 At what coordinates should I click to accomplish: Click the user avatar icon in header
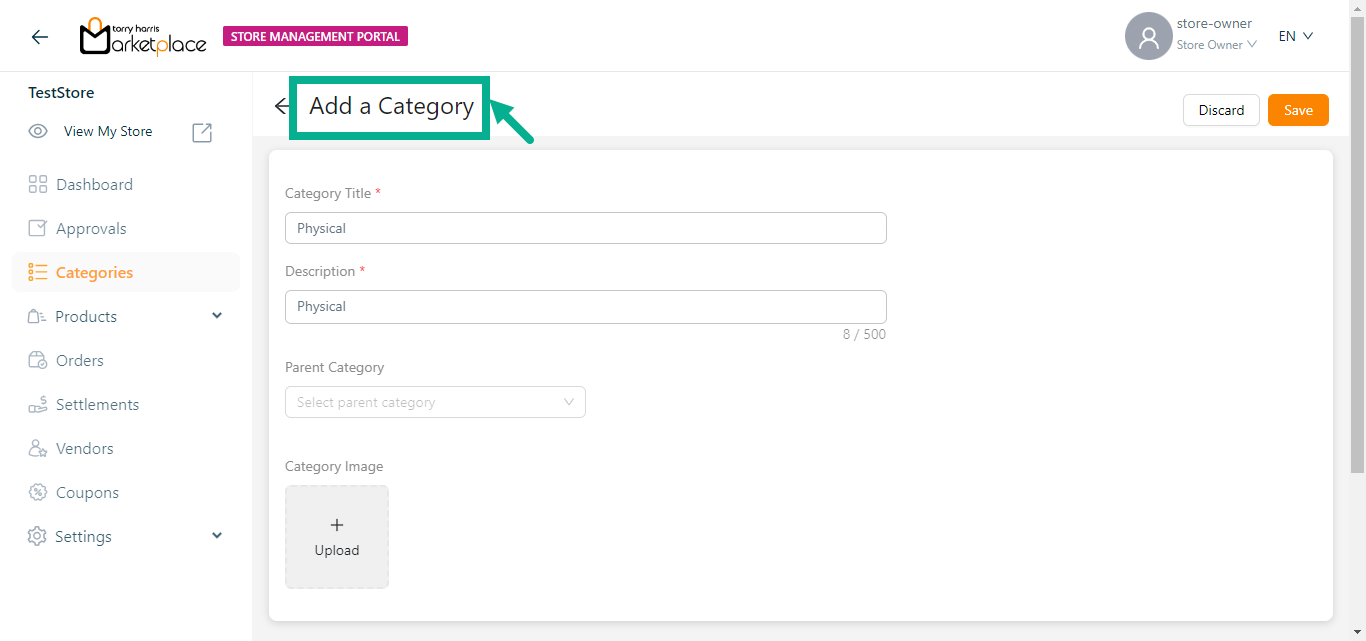tap(1148, 37)
